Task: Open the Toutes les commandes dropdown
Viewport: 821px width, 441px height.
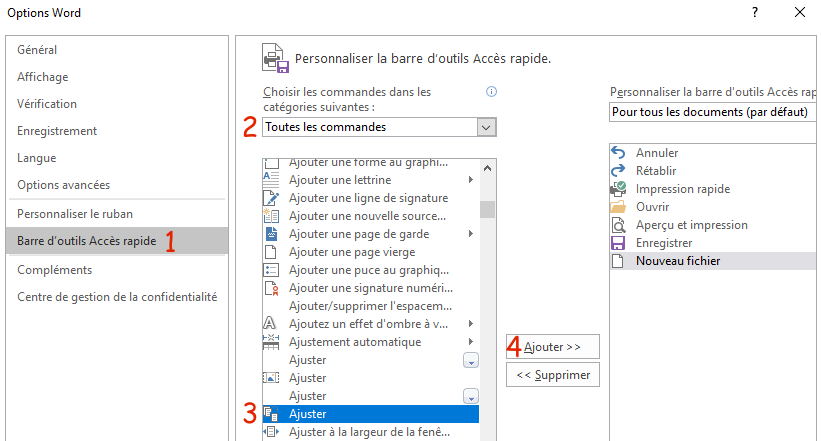Action: [379, 127]
